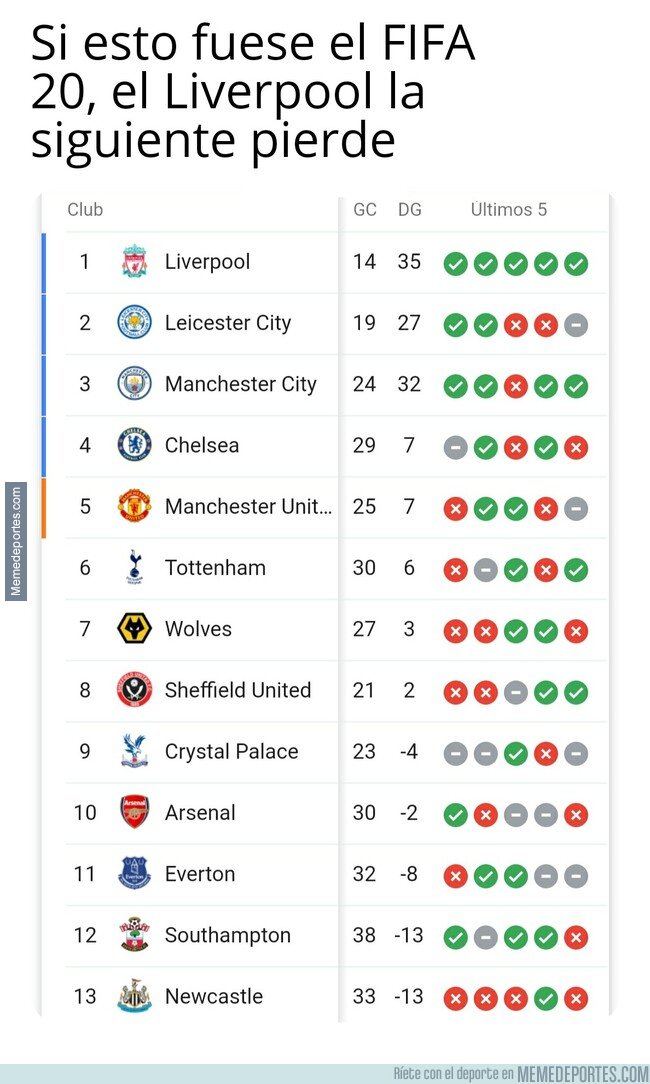This screenshot has width=650, height=1084.
Task: Click Liverpool's most recent win checkmark
Action: tap(576, 263)
